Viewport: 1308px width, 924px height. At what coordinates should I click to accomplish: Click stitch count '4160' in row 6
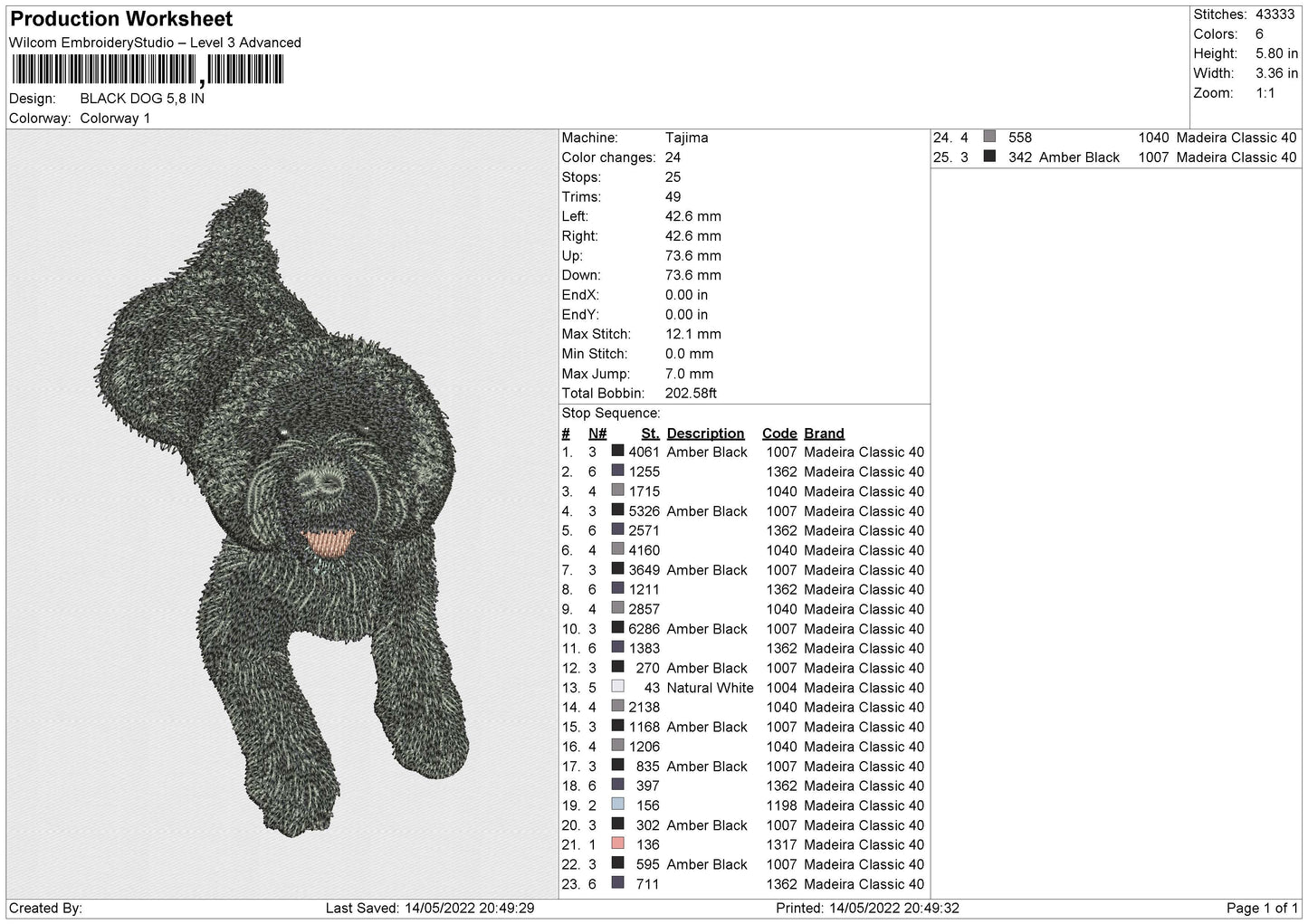coord(644,549)
